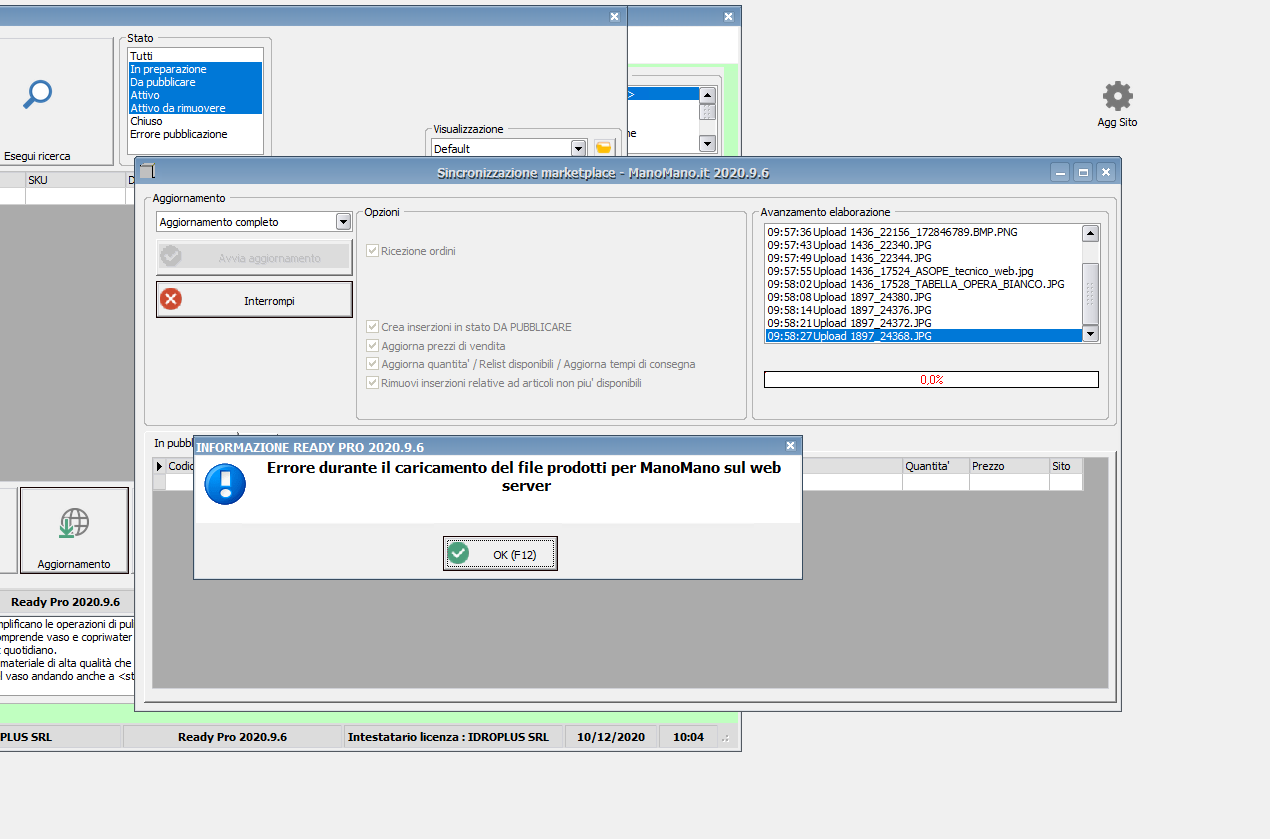The image size is (1270, 839).
Task: Minimize the Sincronizzazione marketplace window
Action: [x=1060, y=172]
